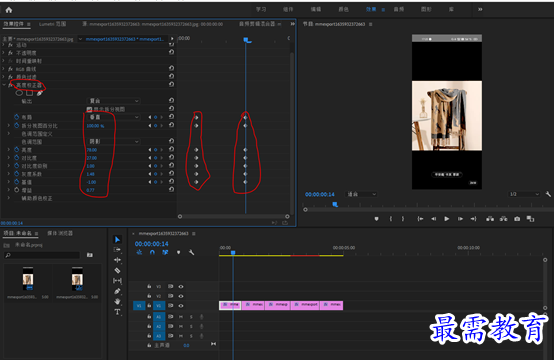Click Mark Out bracket button

403,219
